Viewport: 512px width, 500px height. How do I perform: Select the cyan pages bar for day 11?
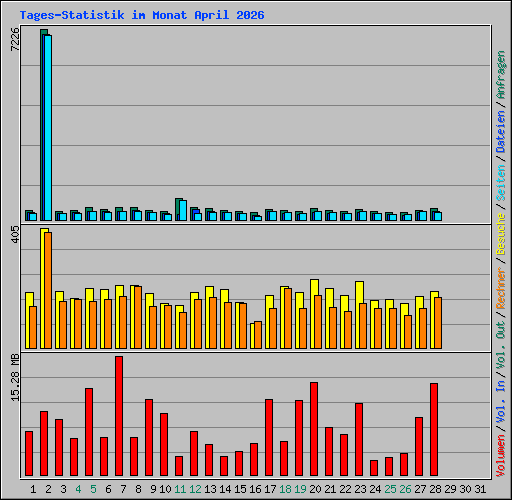coord(183,210)
